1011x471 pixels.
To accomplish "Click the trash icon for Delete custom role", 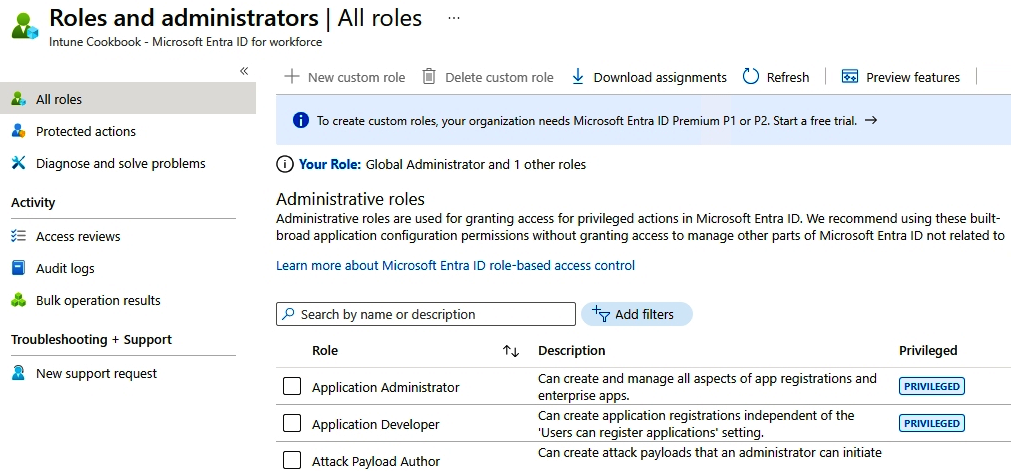I will click(x=429, y=77).
